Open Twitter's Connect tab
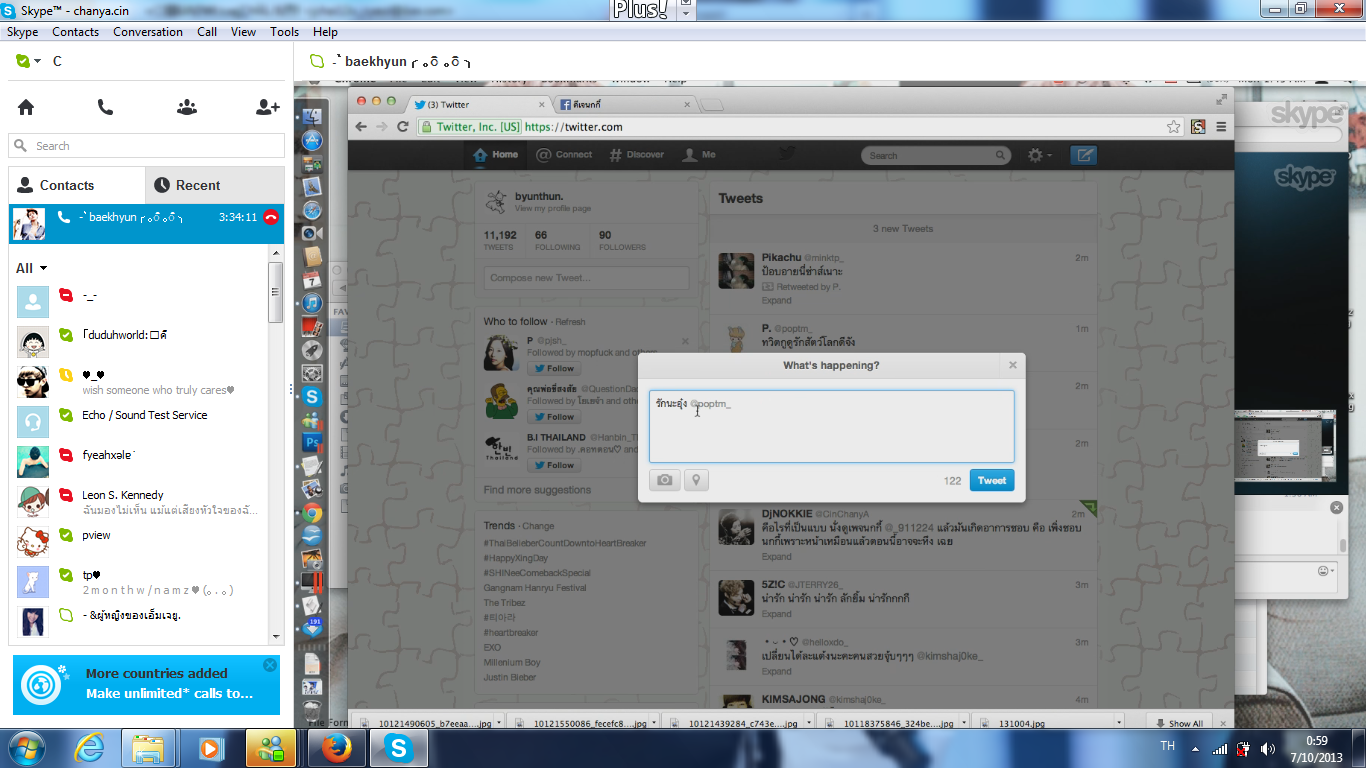 pos(564,155)
